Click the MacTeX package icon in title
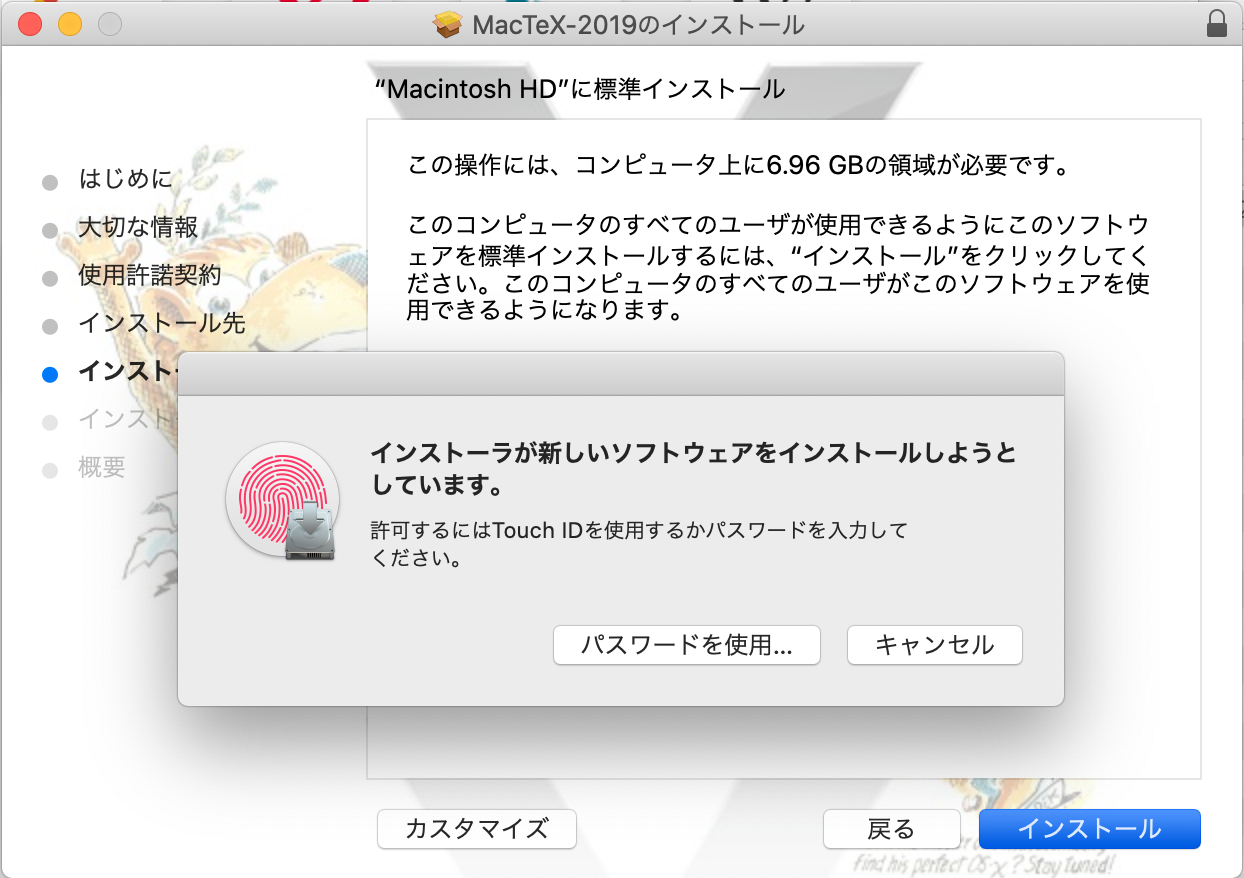The height and width of the screenshot is (878, 1244). (447, 24)
